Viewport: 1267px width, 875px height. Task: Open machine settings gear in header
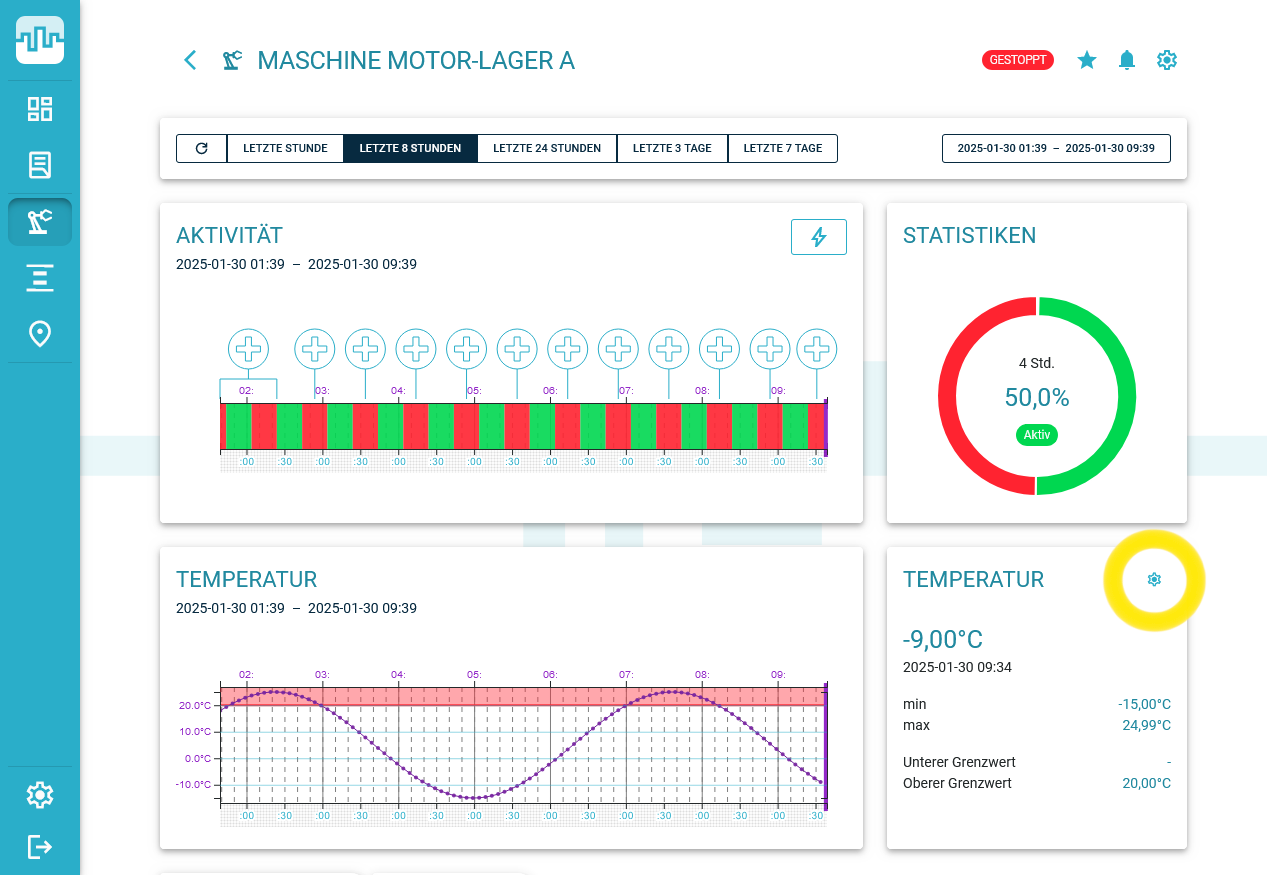click(1167, 60)
